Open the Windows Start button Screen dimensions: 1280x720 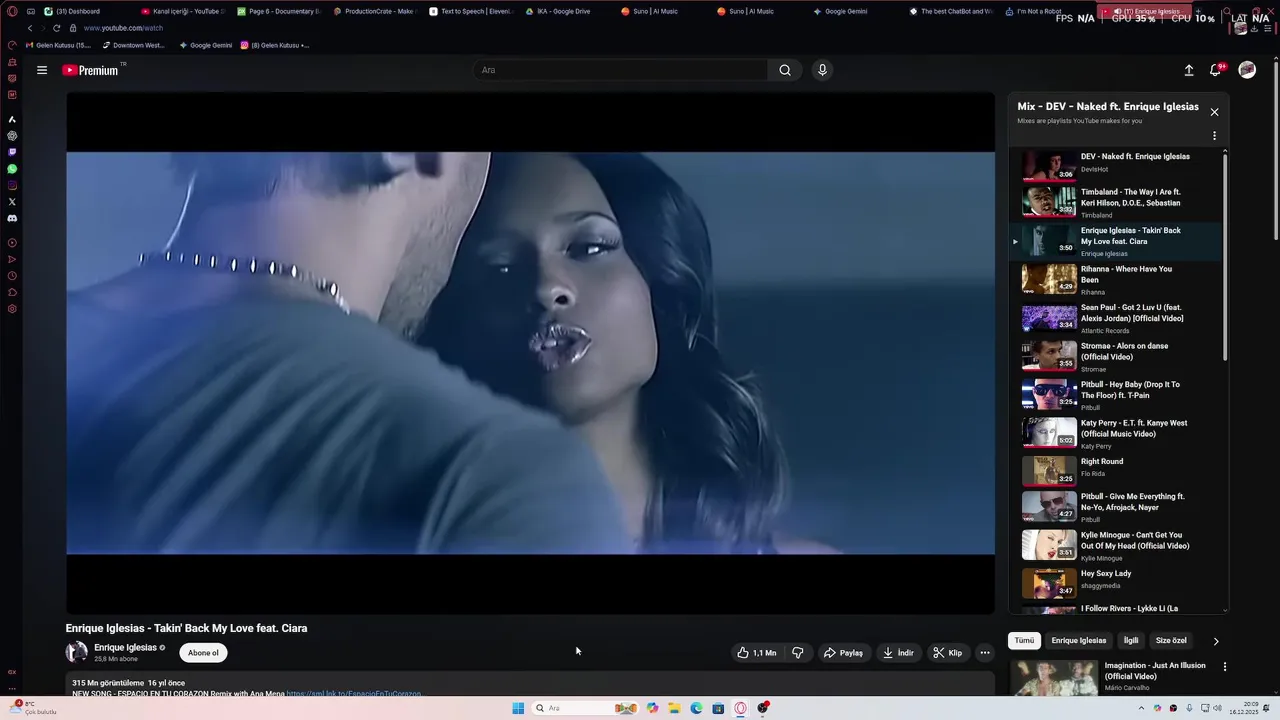tap(518, 708)
